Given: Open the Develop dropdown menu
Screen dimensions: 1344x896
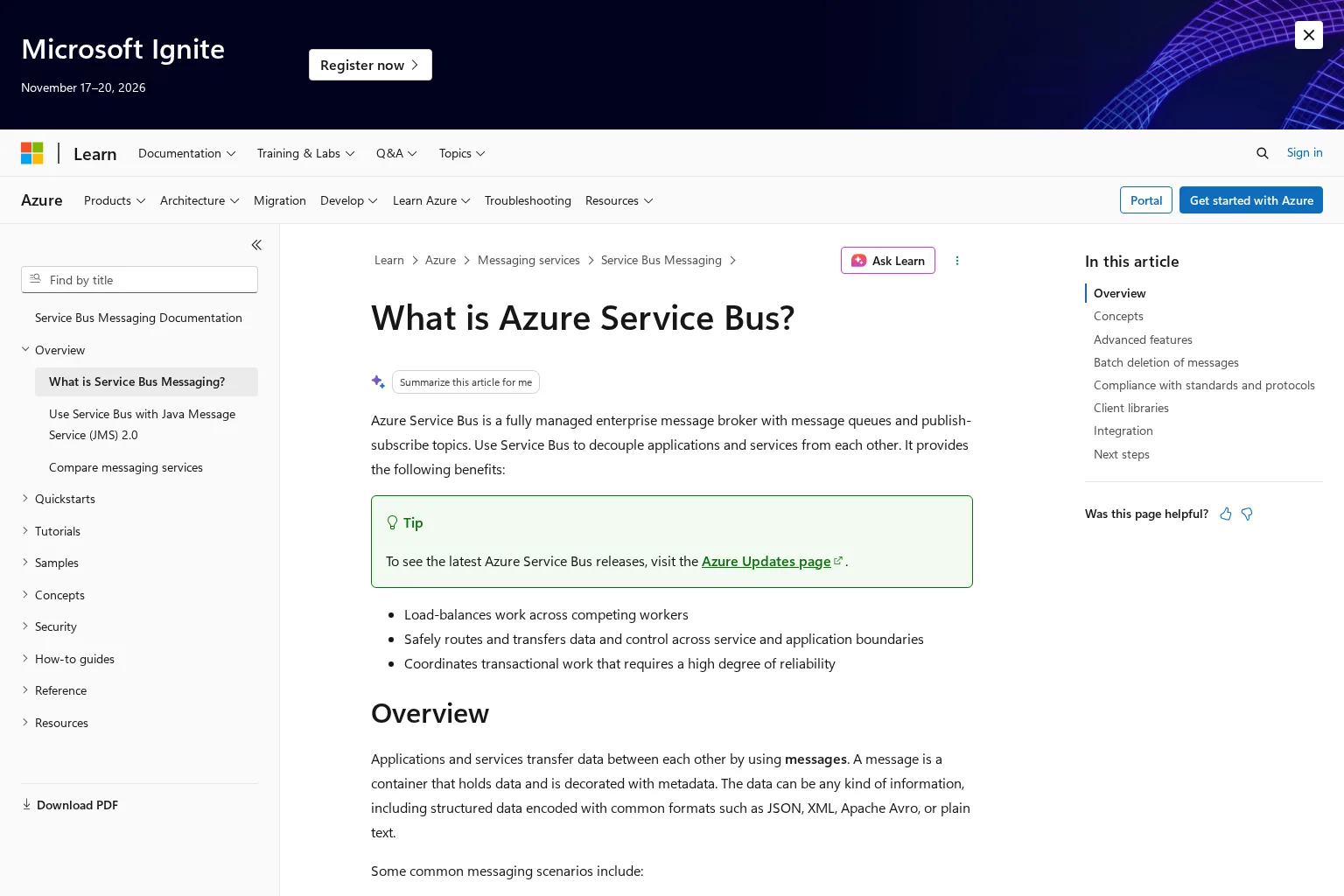Looking at the screenshot, I should tap(349, 200).
